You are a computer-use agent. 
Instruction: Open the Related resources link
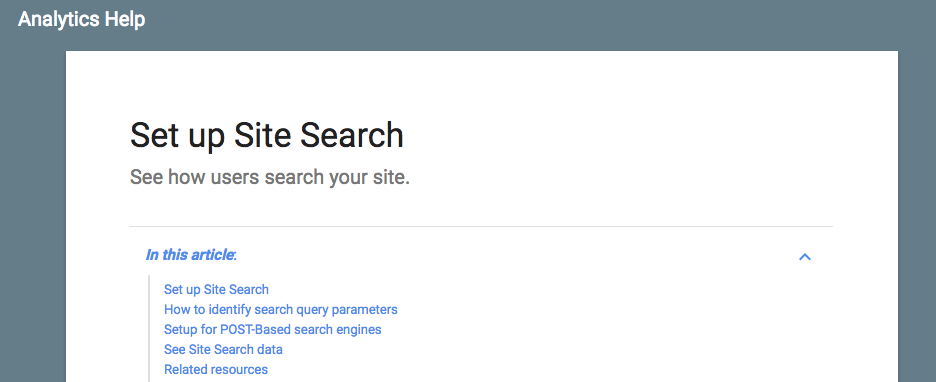216,369
